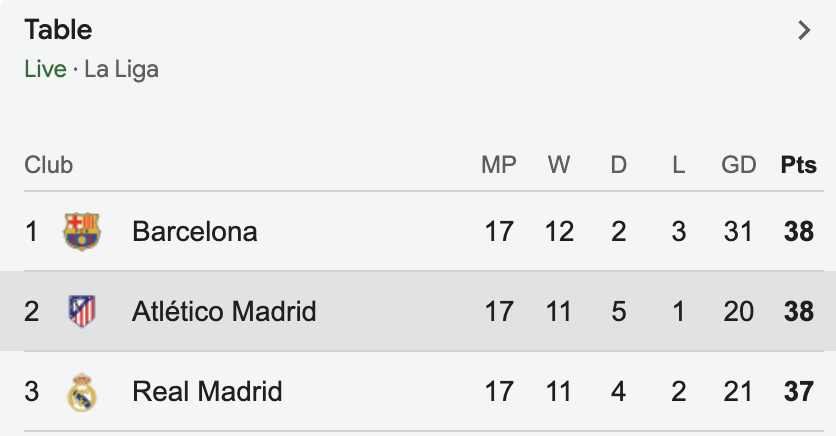Click Real Madrid's 37 points value
This screenshot has width=836, height=436.
[x=799, y=391]
